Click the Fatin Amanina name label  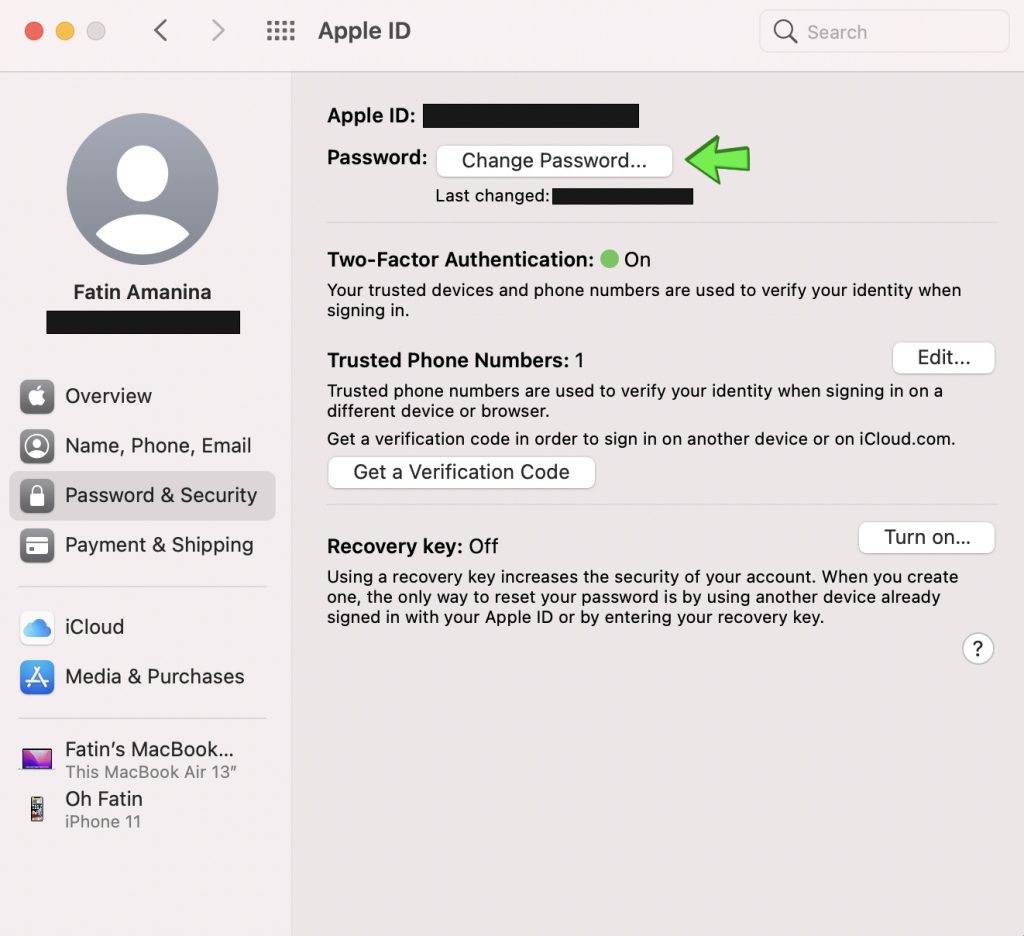click(x=142, y=292)
